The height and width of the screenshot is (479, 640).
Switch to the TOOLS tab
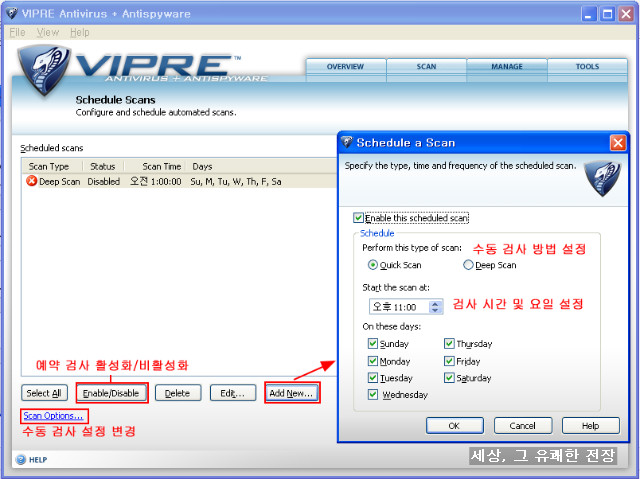coord(587,67)
